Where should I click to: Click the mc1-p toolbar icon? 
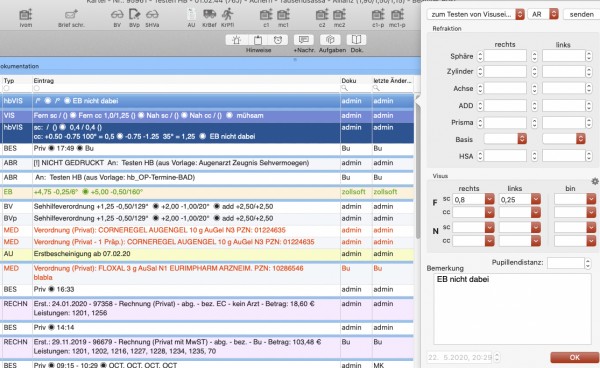[397, 15]
